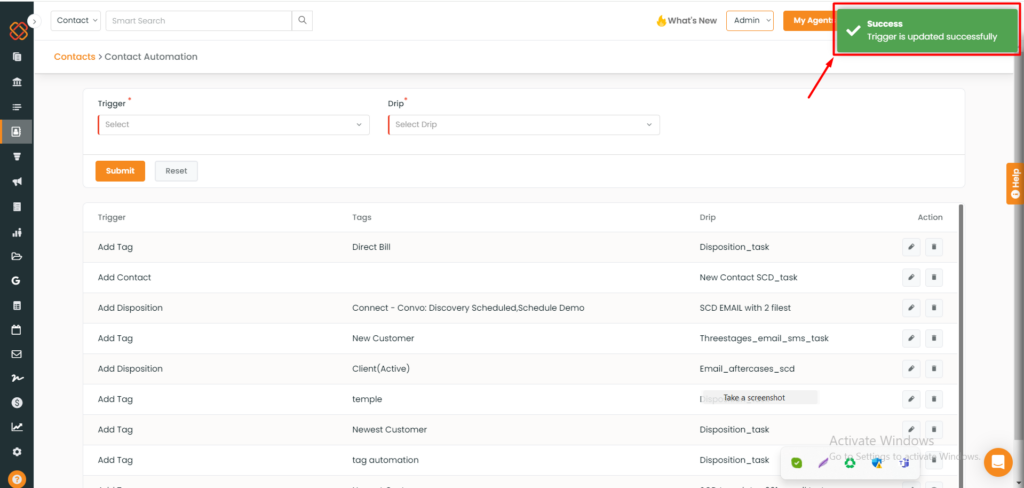Click the 'Add Contact' trigger cell
The image size is (1024, 488).
(x=124, y=278)
